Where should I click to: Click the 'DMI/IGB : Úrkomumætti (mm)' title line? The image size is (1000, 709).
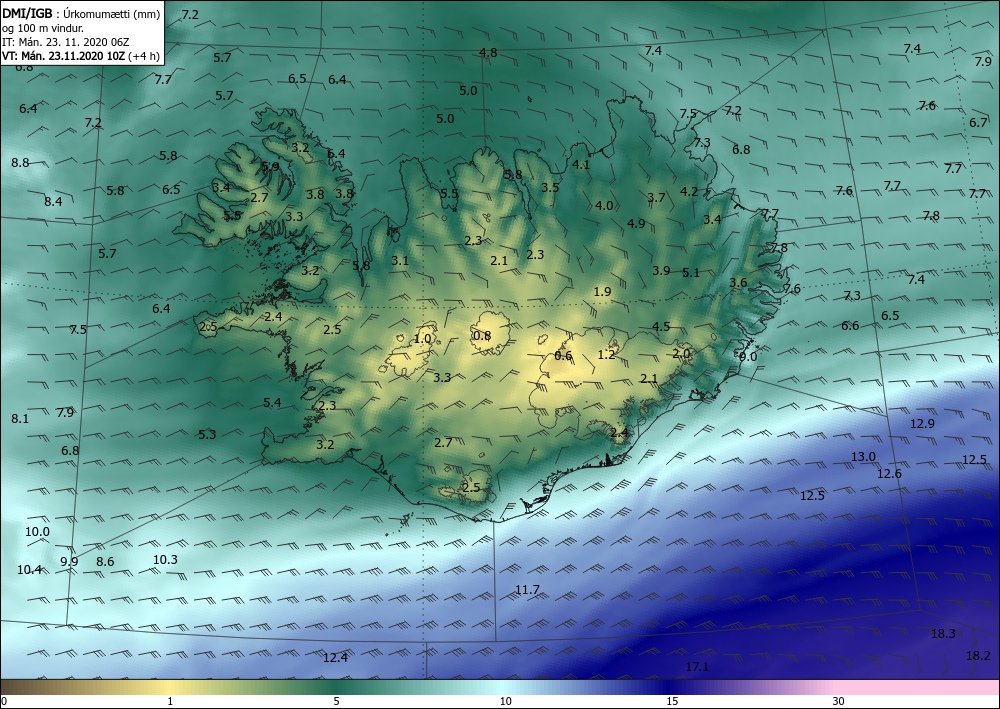click(81, 13)
